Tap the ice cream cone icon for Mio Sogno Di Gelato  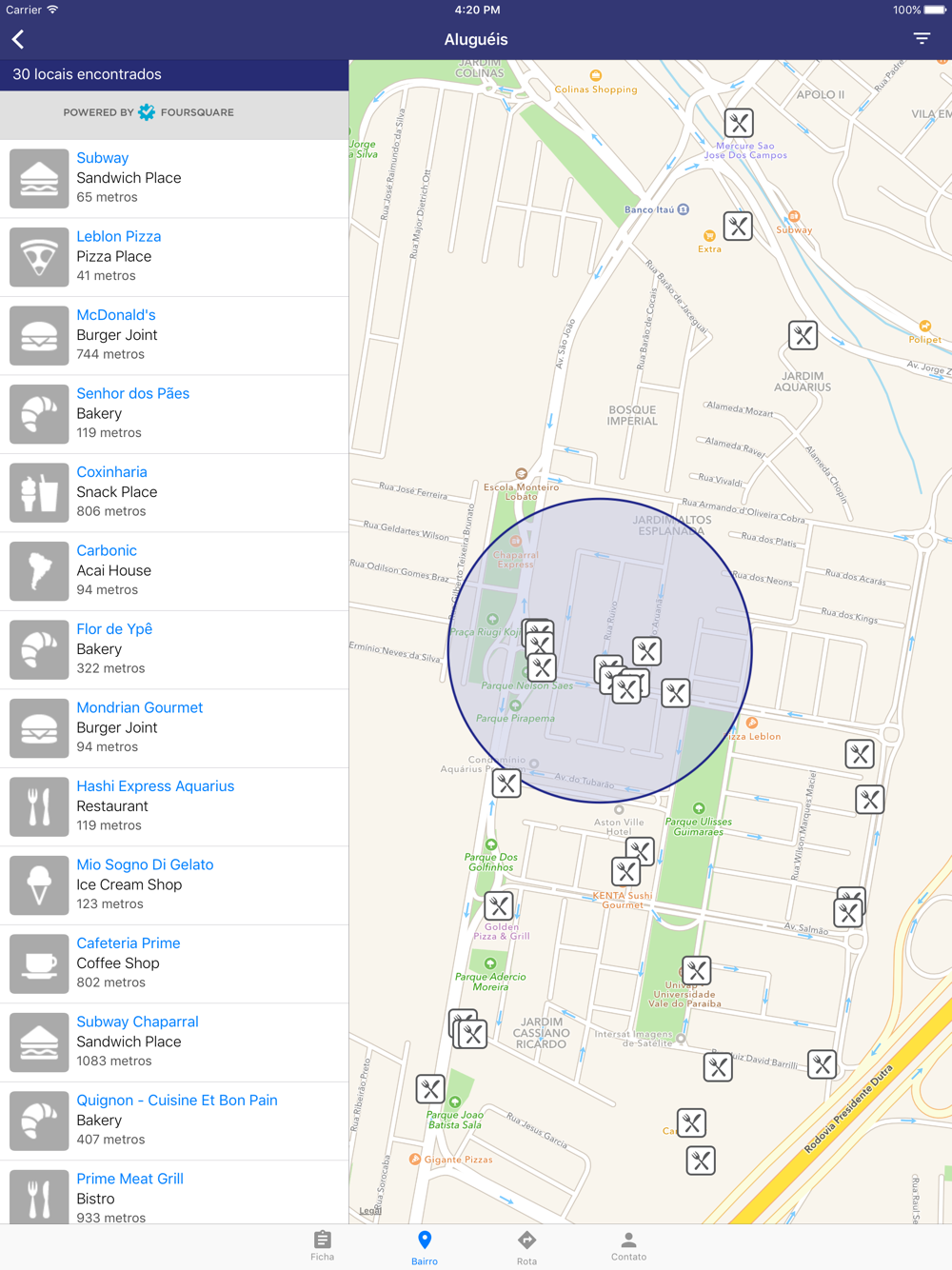coord(39,885)
